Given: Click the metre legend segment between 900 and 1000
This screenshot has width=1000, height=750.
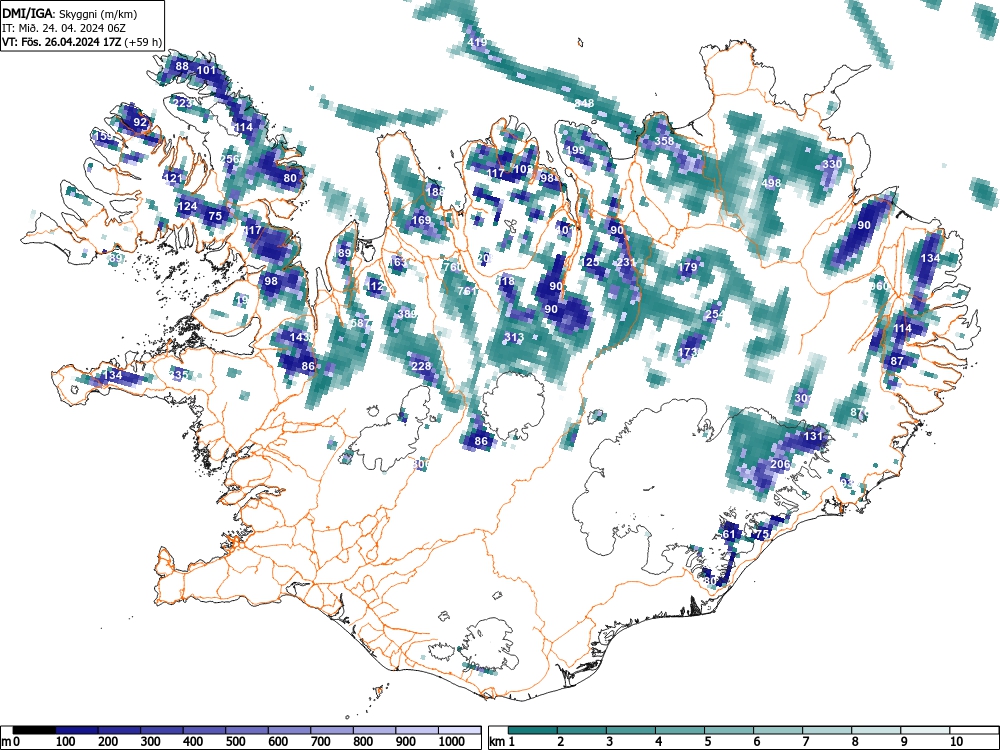Looking at the screenshot, I should 417,730.
